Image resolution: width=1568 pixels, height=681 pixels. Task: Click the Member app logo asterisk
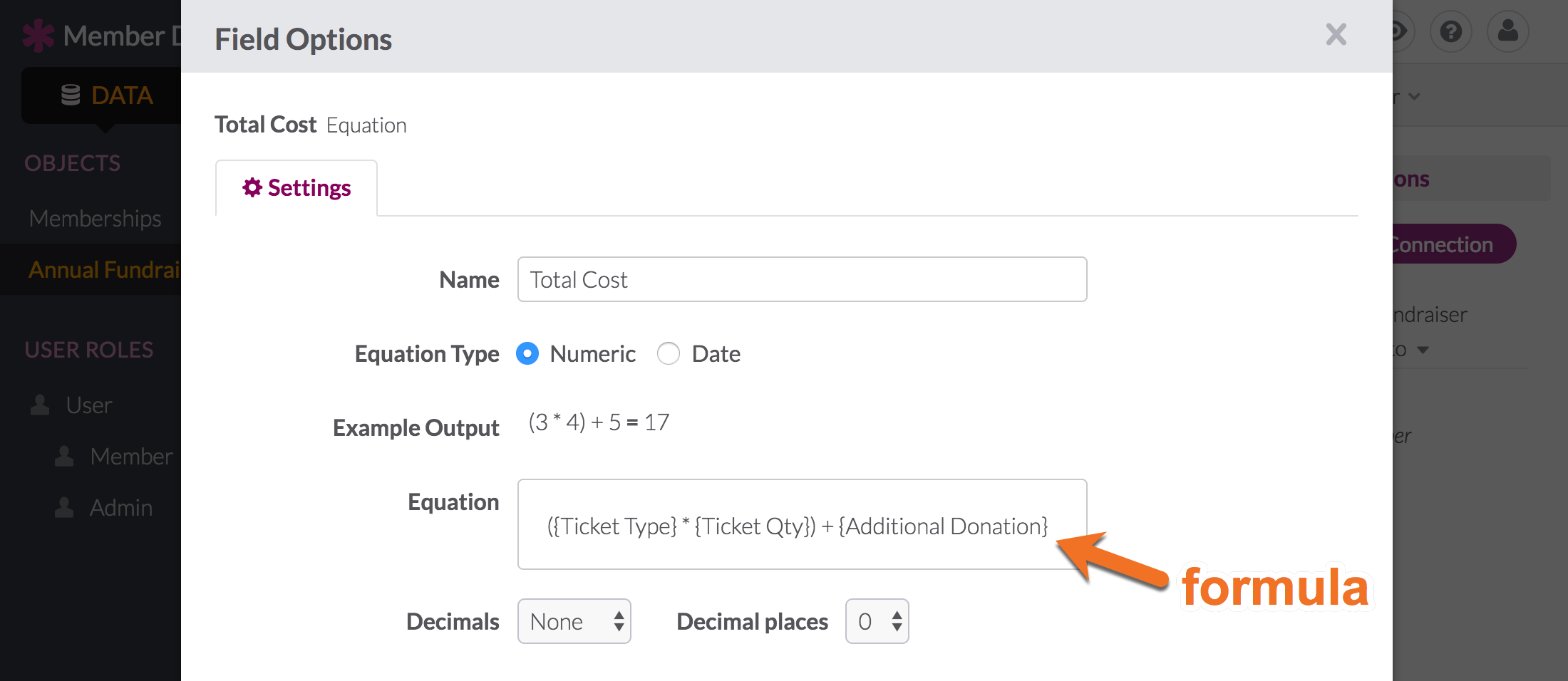38,36
